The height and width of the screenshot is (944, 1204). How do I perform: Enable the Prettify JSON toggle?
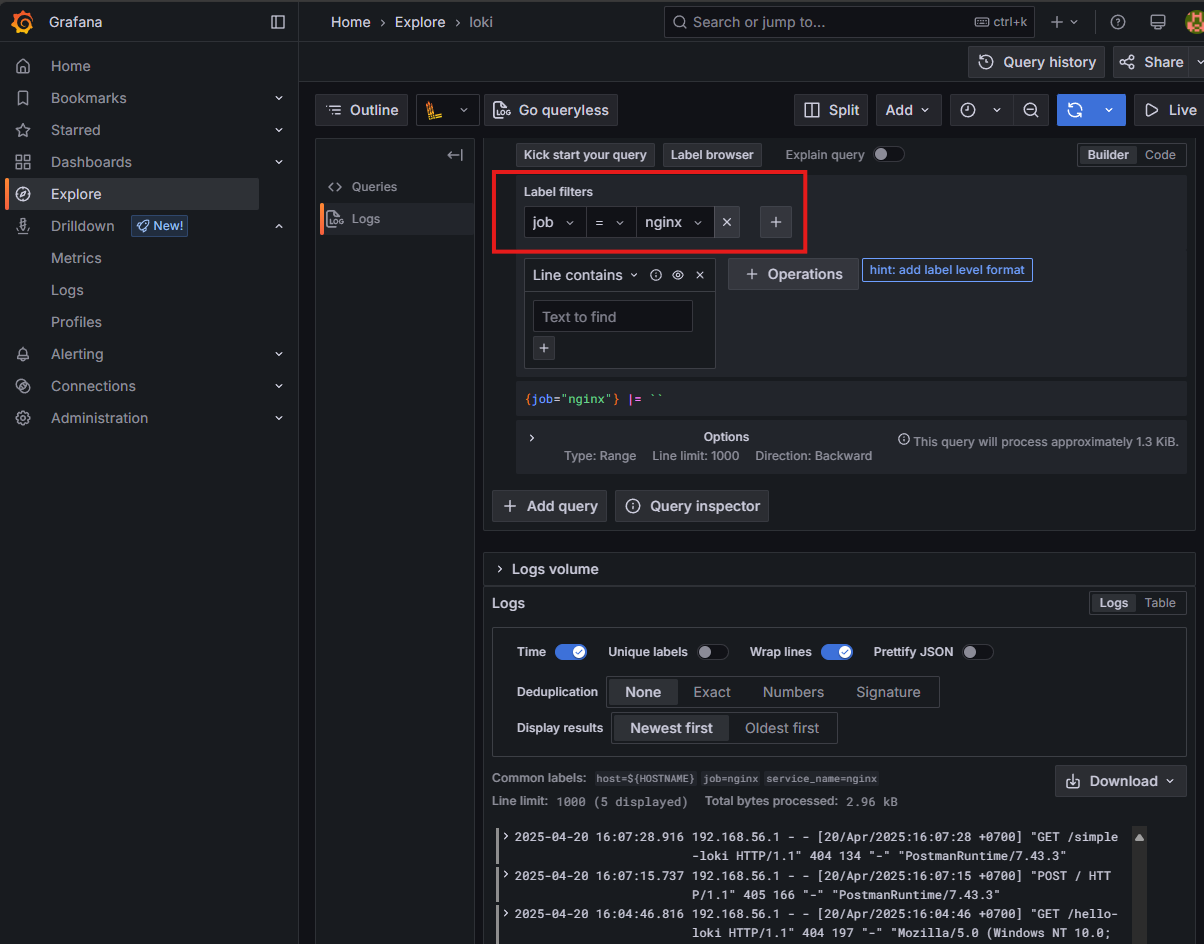[977, 652]
